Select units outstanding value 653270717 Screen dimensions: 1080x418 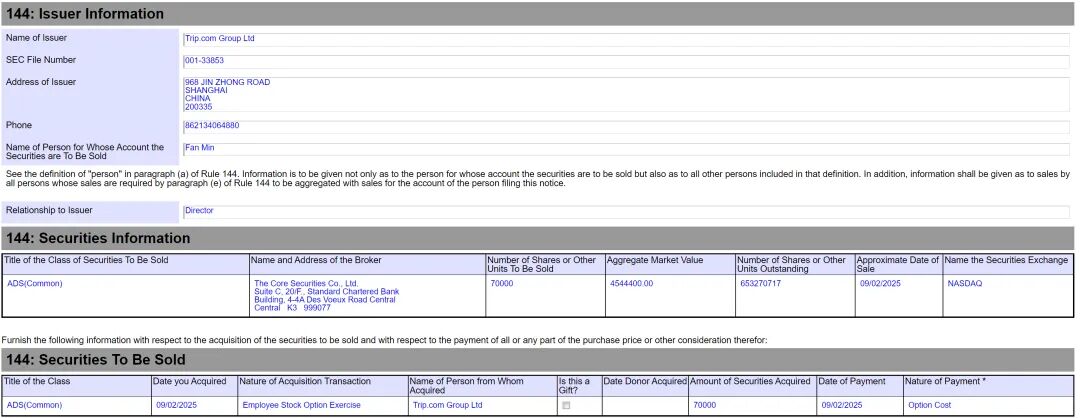point(760,284)
